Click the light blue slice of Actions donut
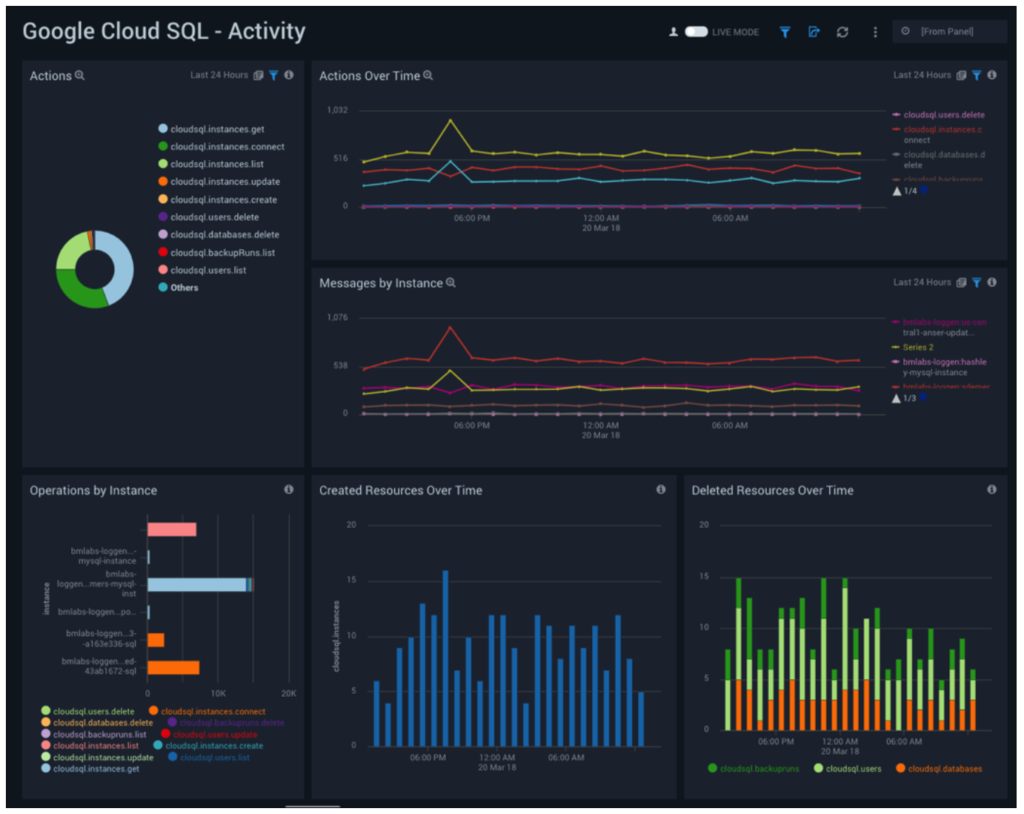 pos(123,265)
